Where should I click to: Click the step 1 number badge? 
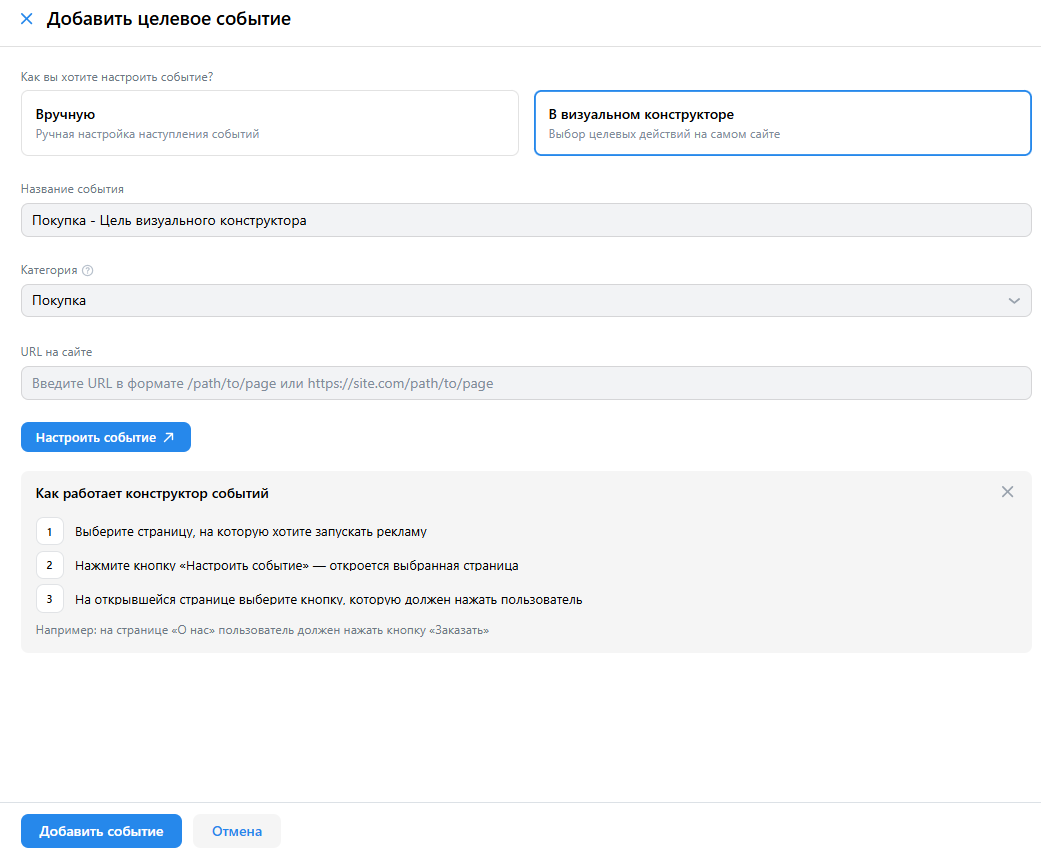(49, 532)
